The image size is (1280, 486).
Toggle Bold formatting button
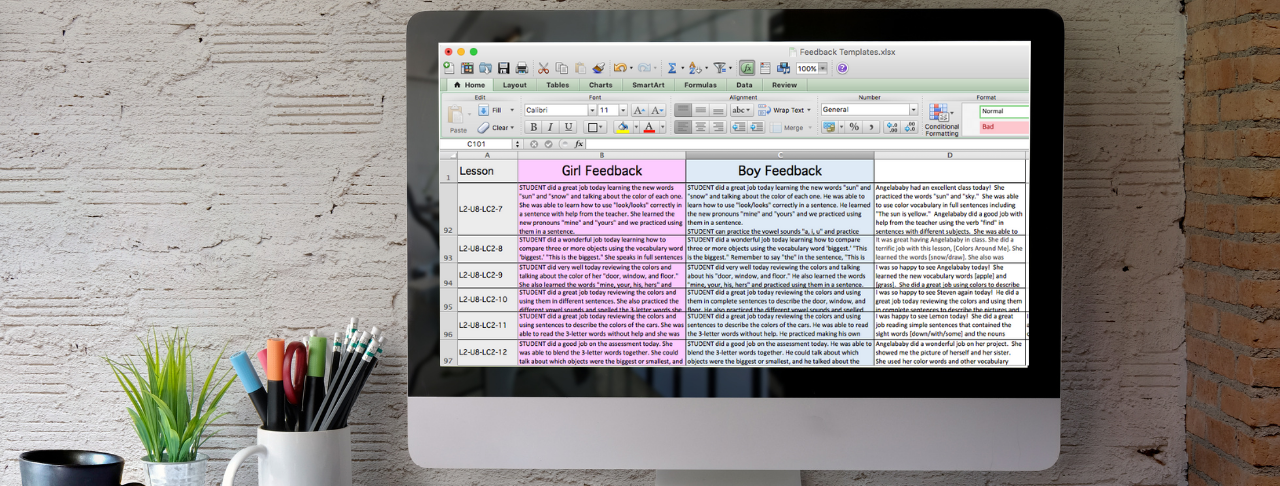(x=533, y=127)
